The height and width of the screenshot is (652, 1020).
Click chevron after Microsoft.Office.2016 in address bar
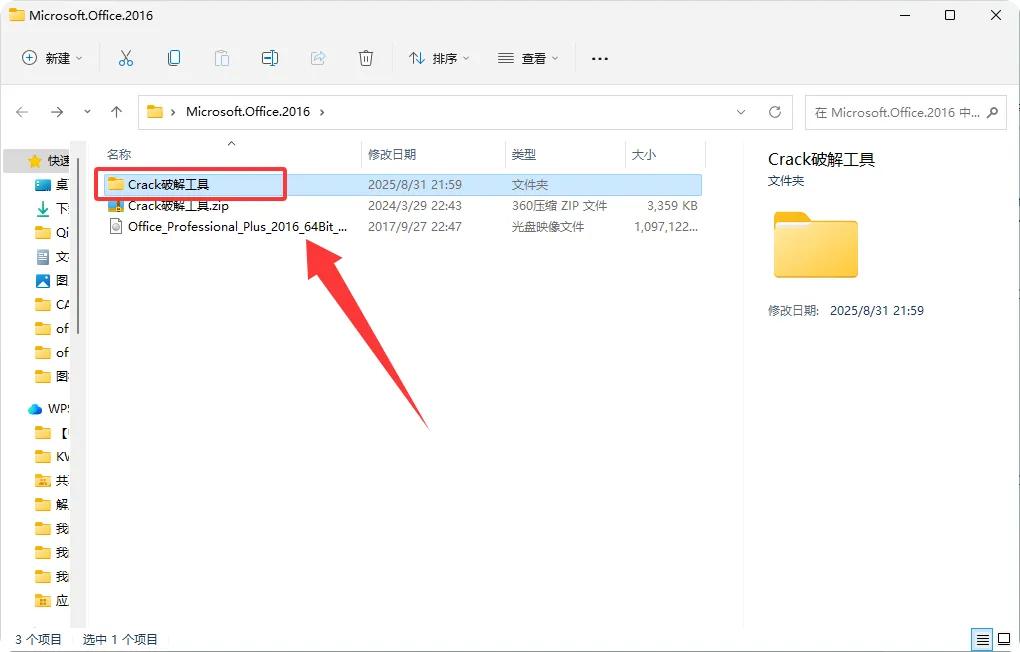[x=321, y=112]
